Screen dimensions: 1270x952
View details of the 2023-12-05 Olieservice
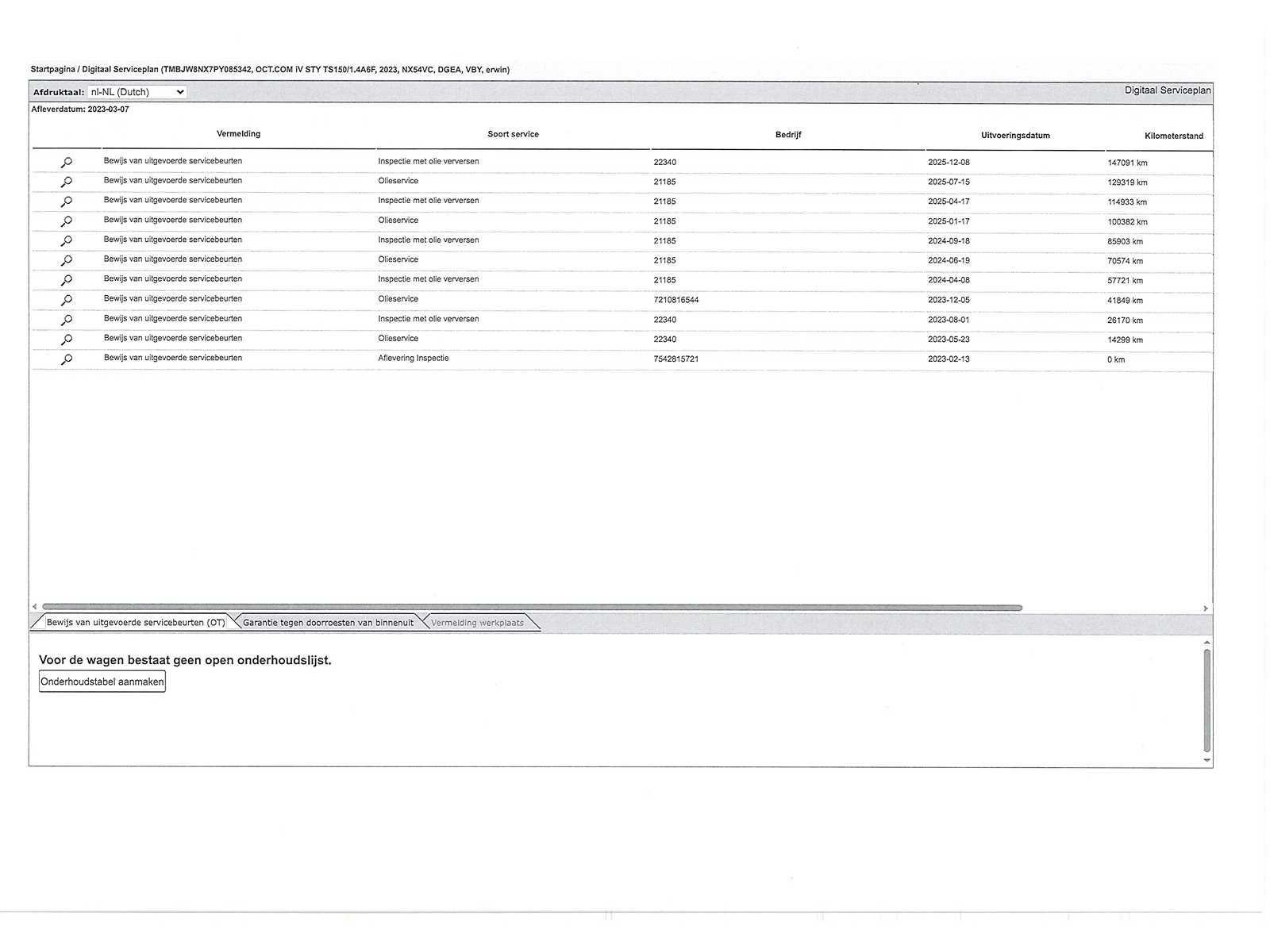point(67,300)
